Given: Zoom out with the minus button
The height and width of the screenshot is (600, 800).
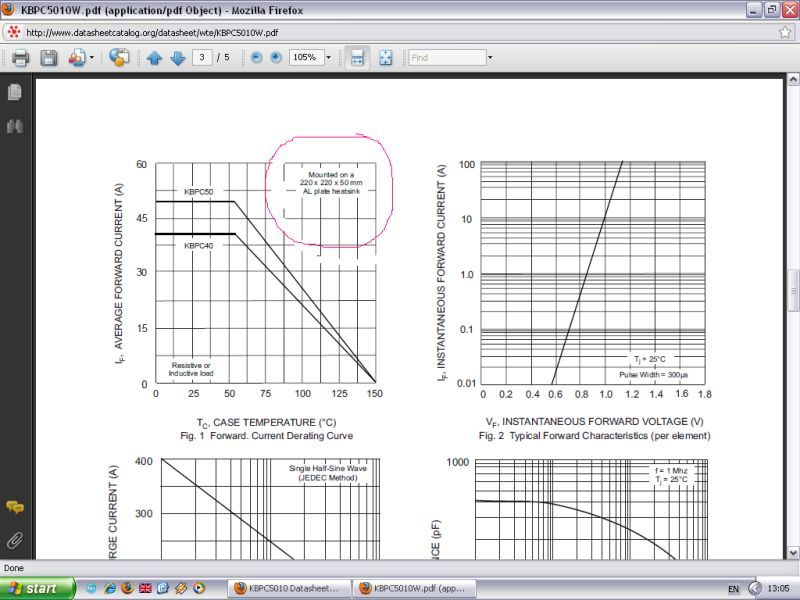Looking at the screenshot, I should pos(257,58).
